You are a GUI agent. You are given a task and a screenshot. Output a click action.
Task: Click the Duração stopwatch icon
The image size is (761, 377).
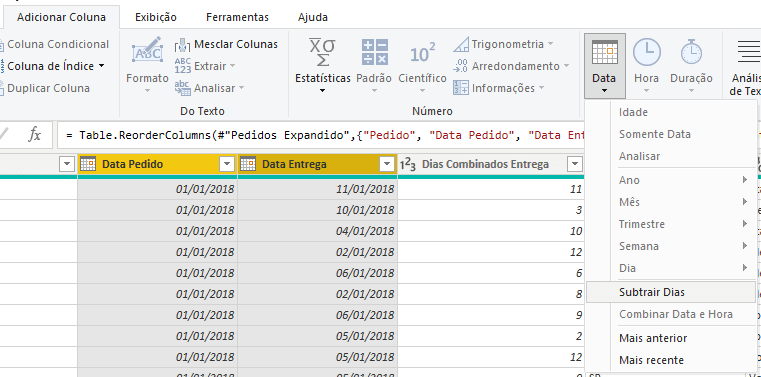pos(691,52)
